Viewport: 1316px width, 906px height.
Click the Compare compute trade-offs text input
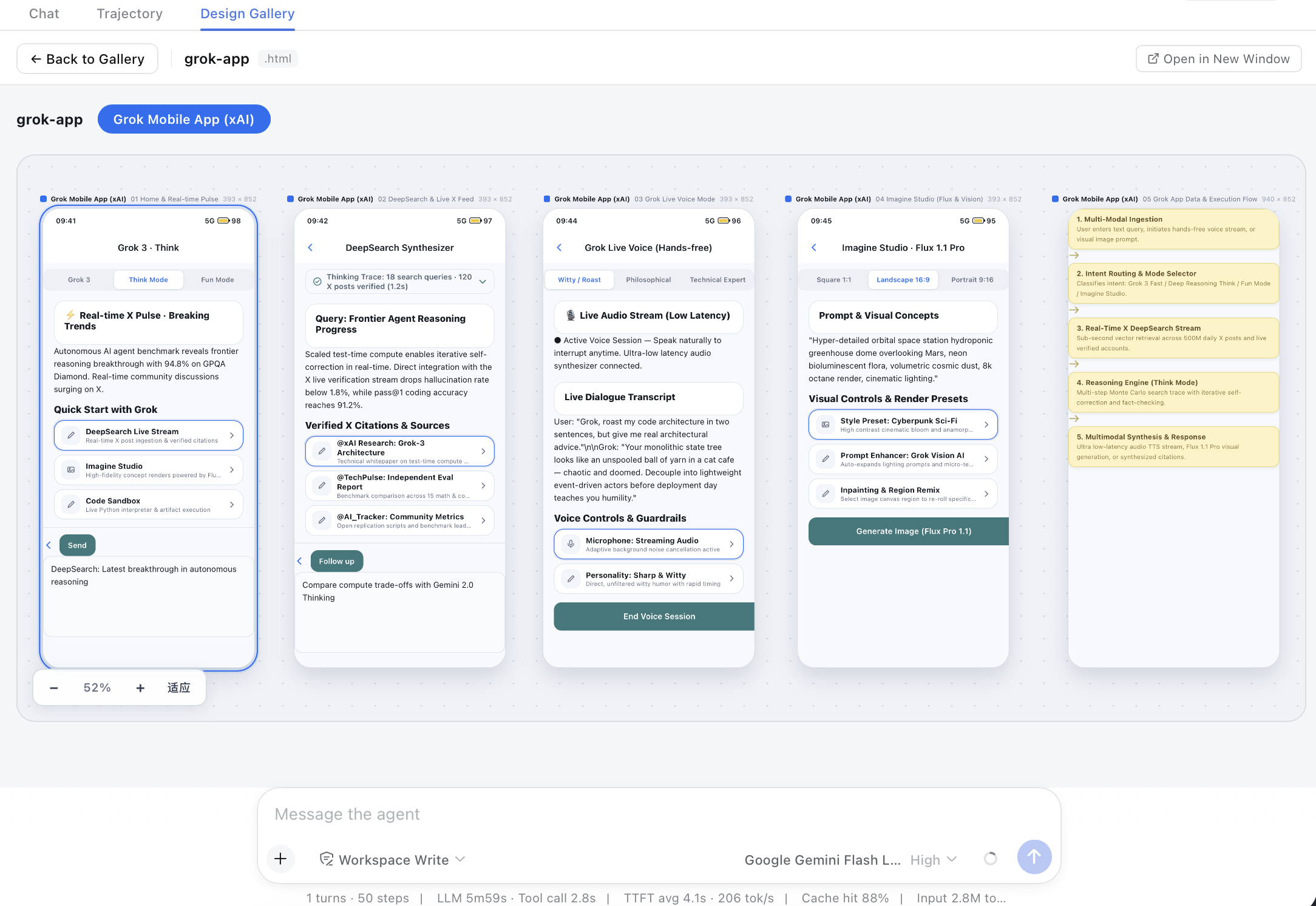coord(399,612)
